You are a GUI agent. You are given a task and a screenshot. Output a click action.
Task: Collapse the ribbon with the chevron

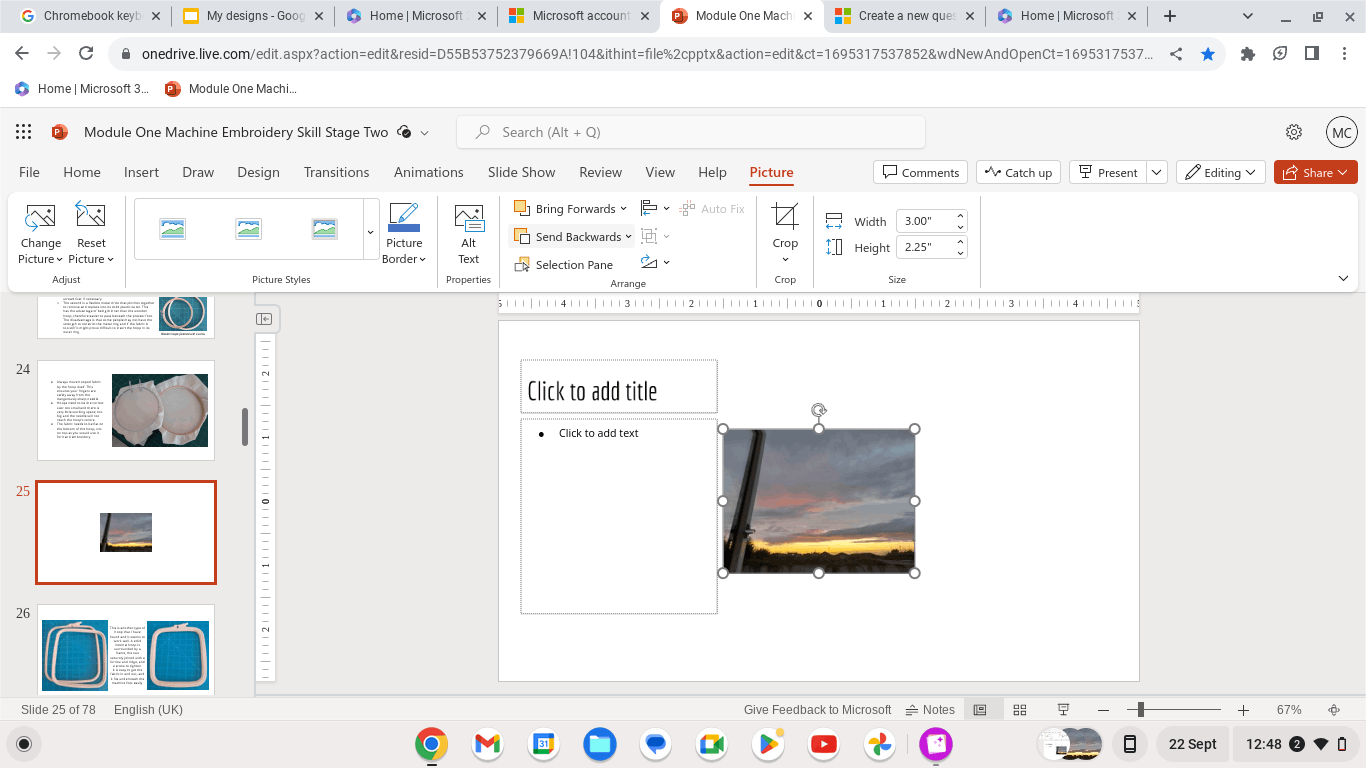1343,278
